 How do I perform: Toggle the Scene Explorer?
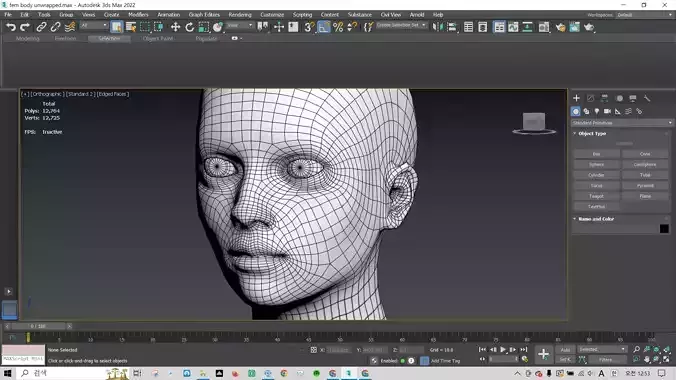pyautogui.click(x=468, y=27)
